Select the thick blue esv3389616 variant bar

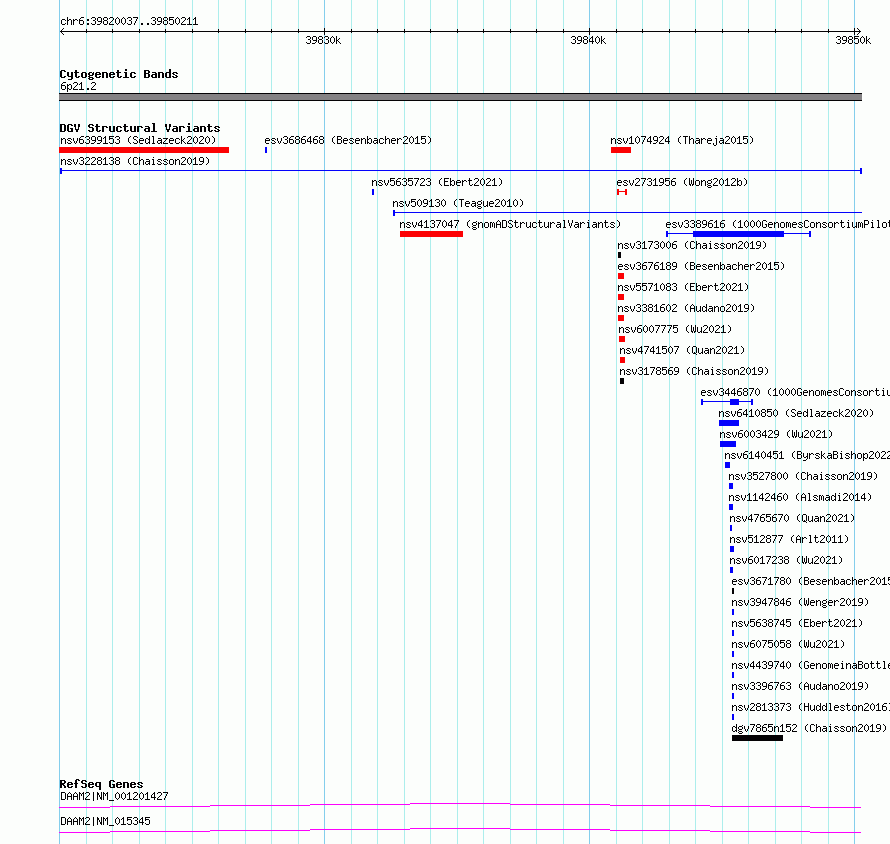(x=738, y=234)
